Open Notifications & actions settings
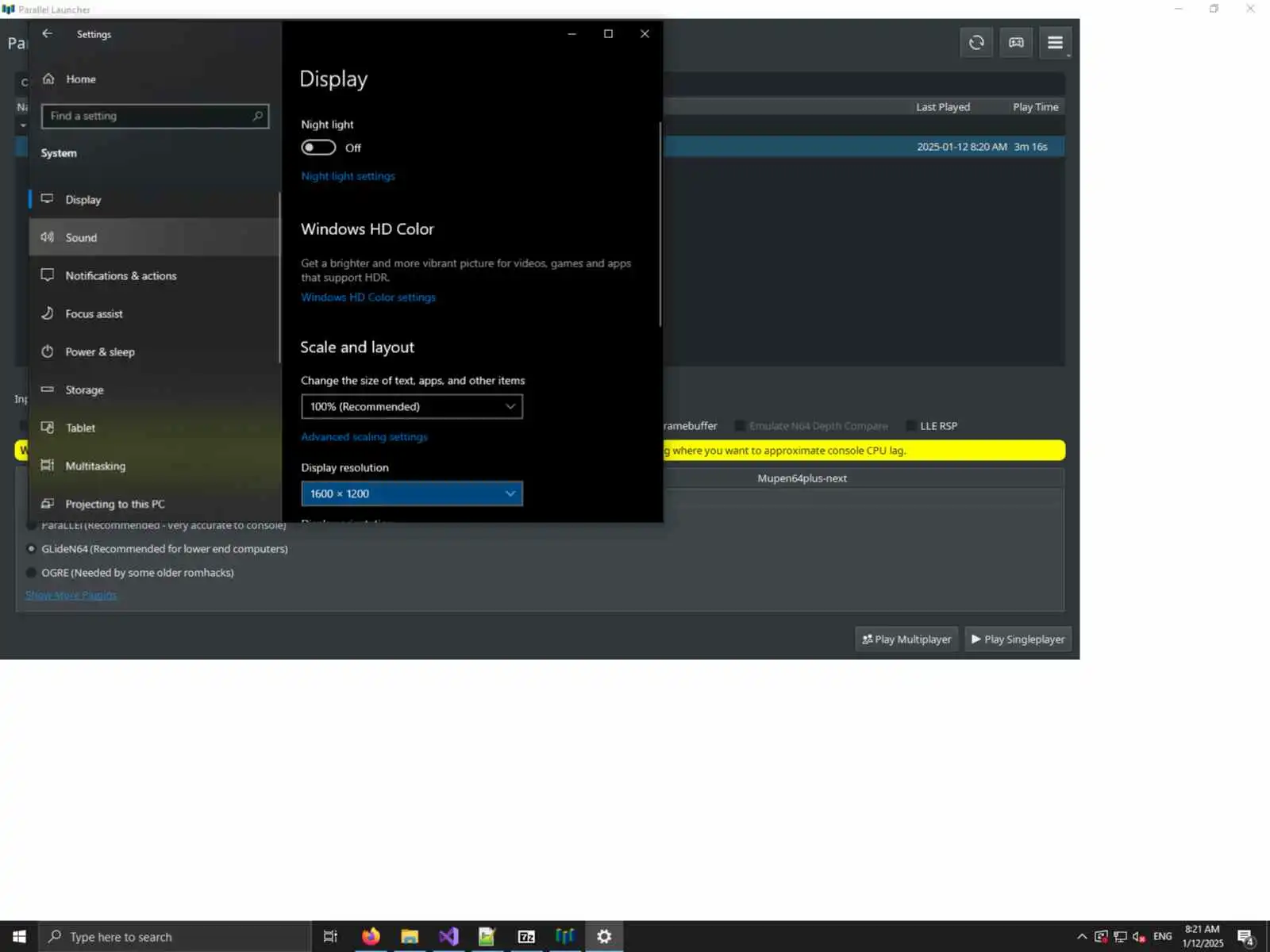 155,275
